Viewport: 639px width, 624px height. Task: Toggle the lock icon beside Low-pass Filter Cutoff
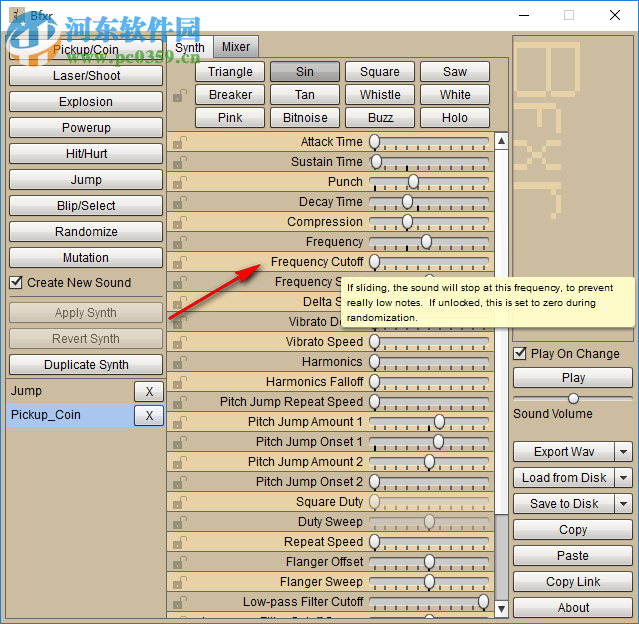coord(180,602)
